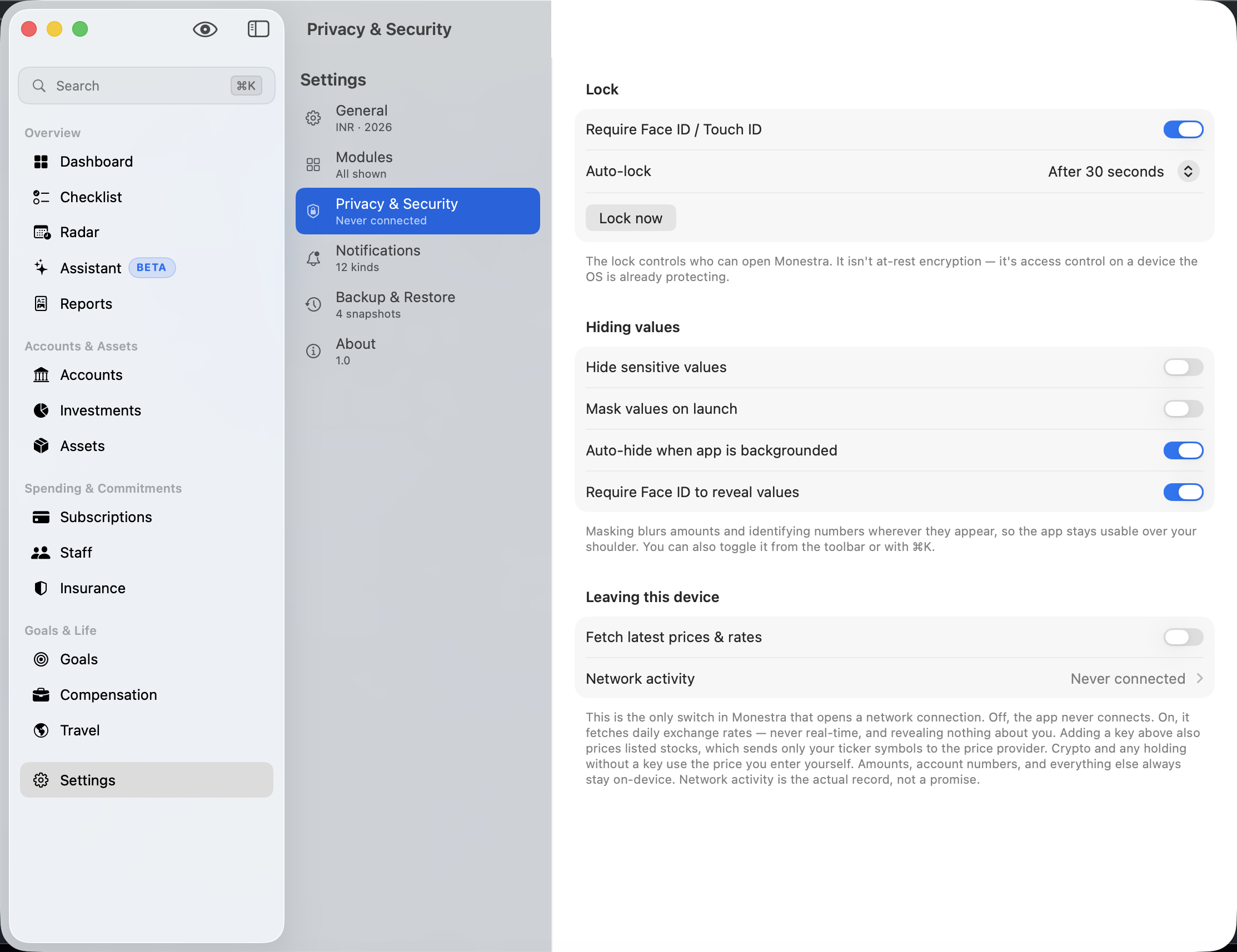The image size is (1237, 952).
Task: Select the Investments pie chart icon
Action: [41, 410]
